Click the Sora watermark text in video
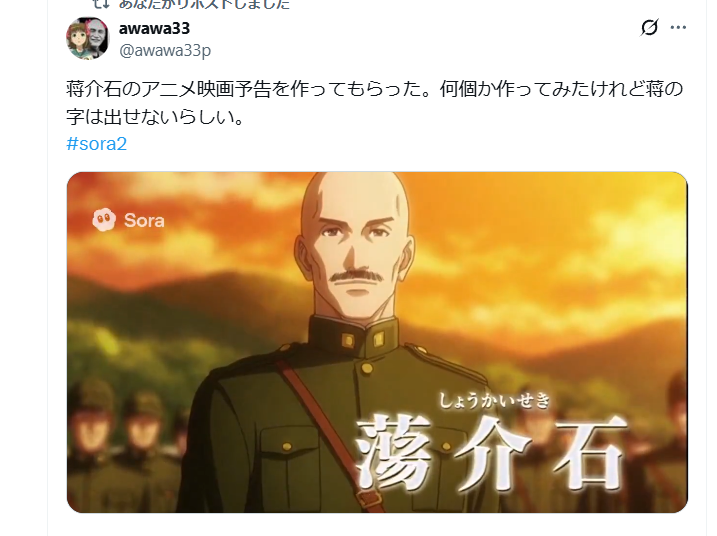Screen dimensions: 717x536 144,220
